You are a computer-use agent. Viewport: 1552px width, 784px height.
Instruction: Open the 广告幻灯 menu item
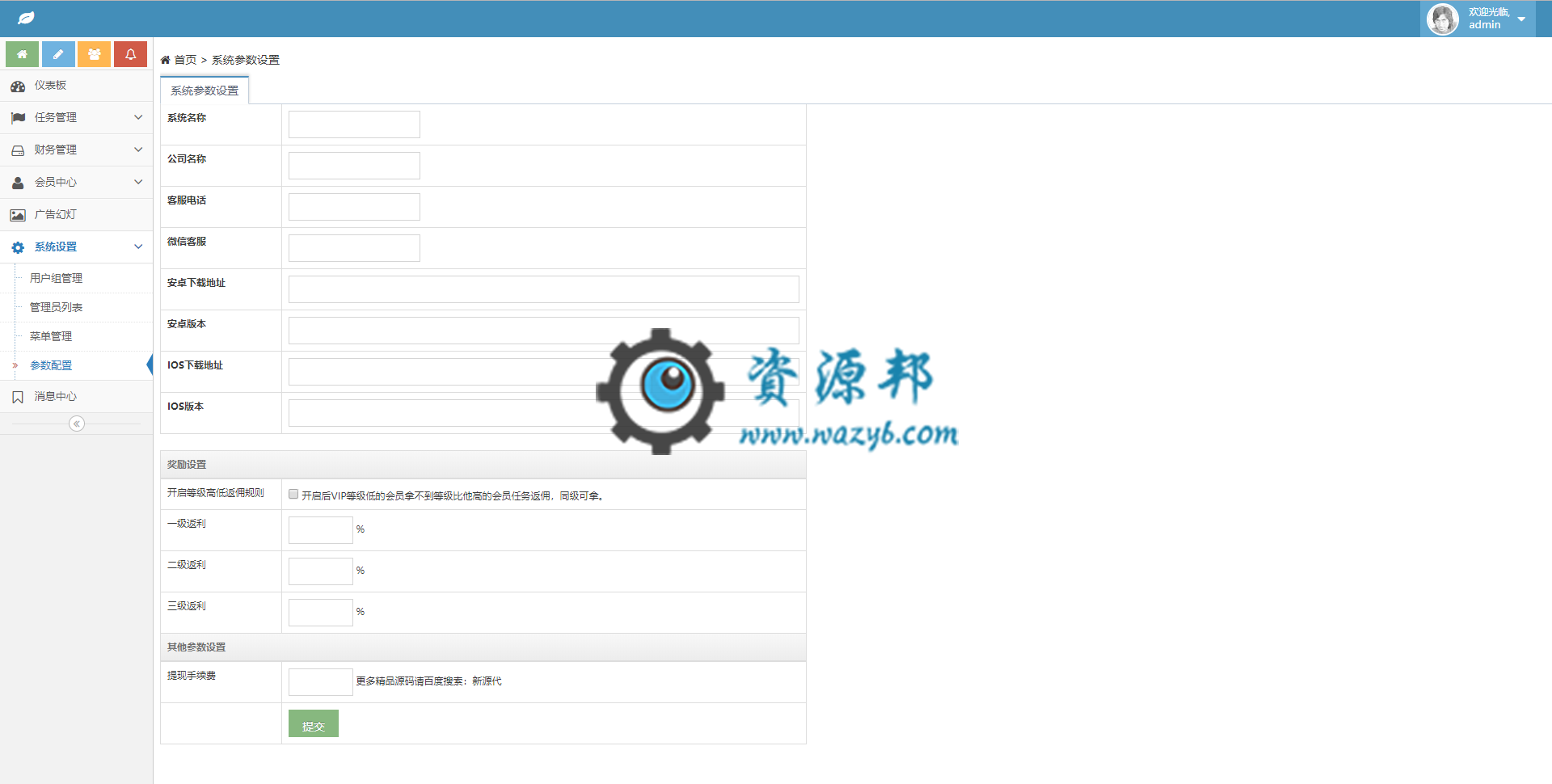click(x=76, y=215)
